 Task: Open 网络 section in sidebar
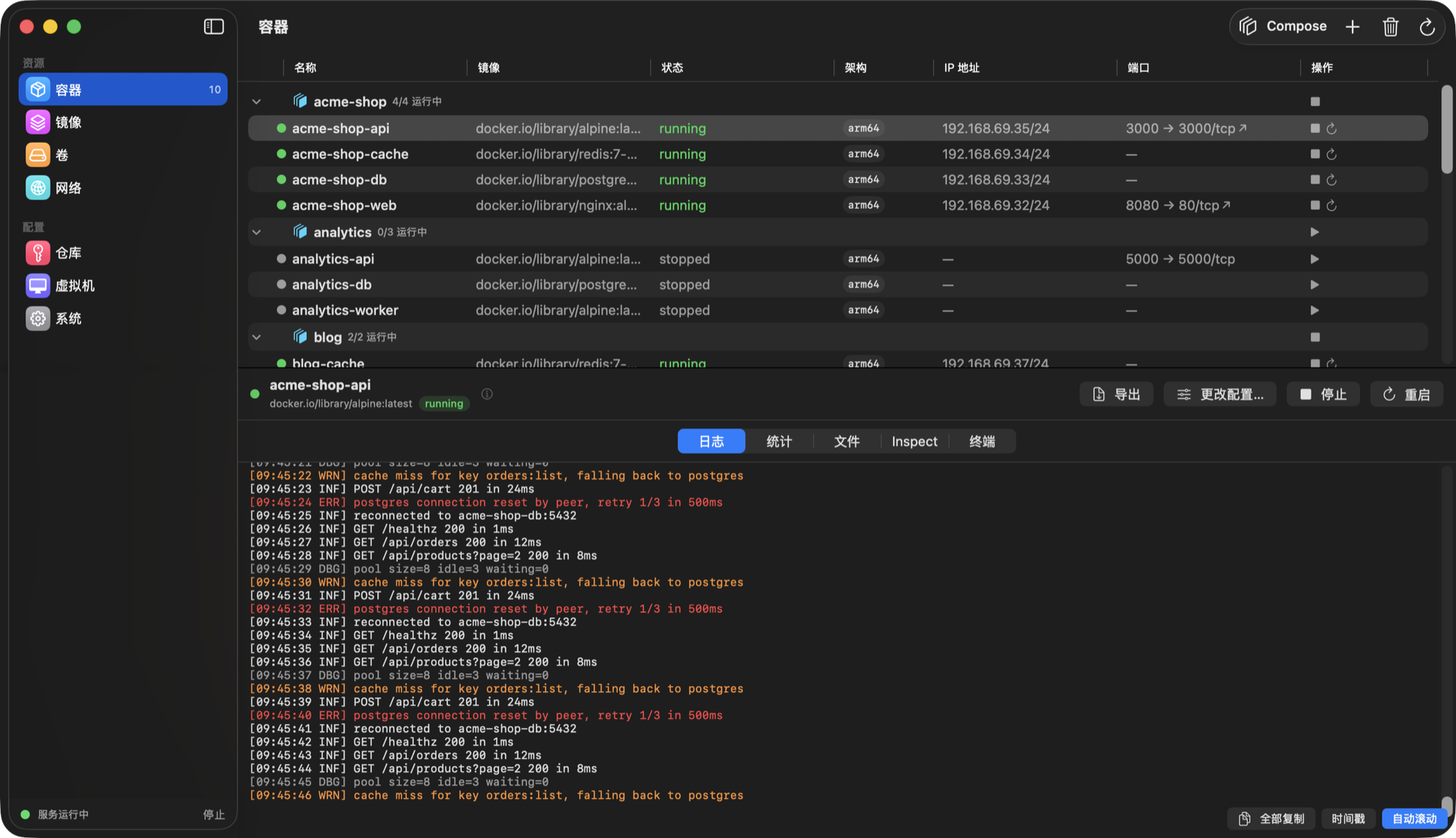[x=123, y=188]
